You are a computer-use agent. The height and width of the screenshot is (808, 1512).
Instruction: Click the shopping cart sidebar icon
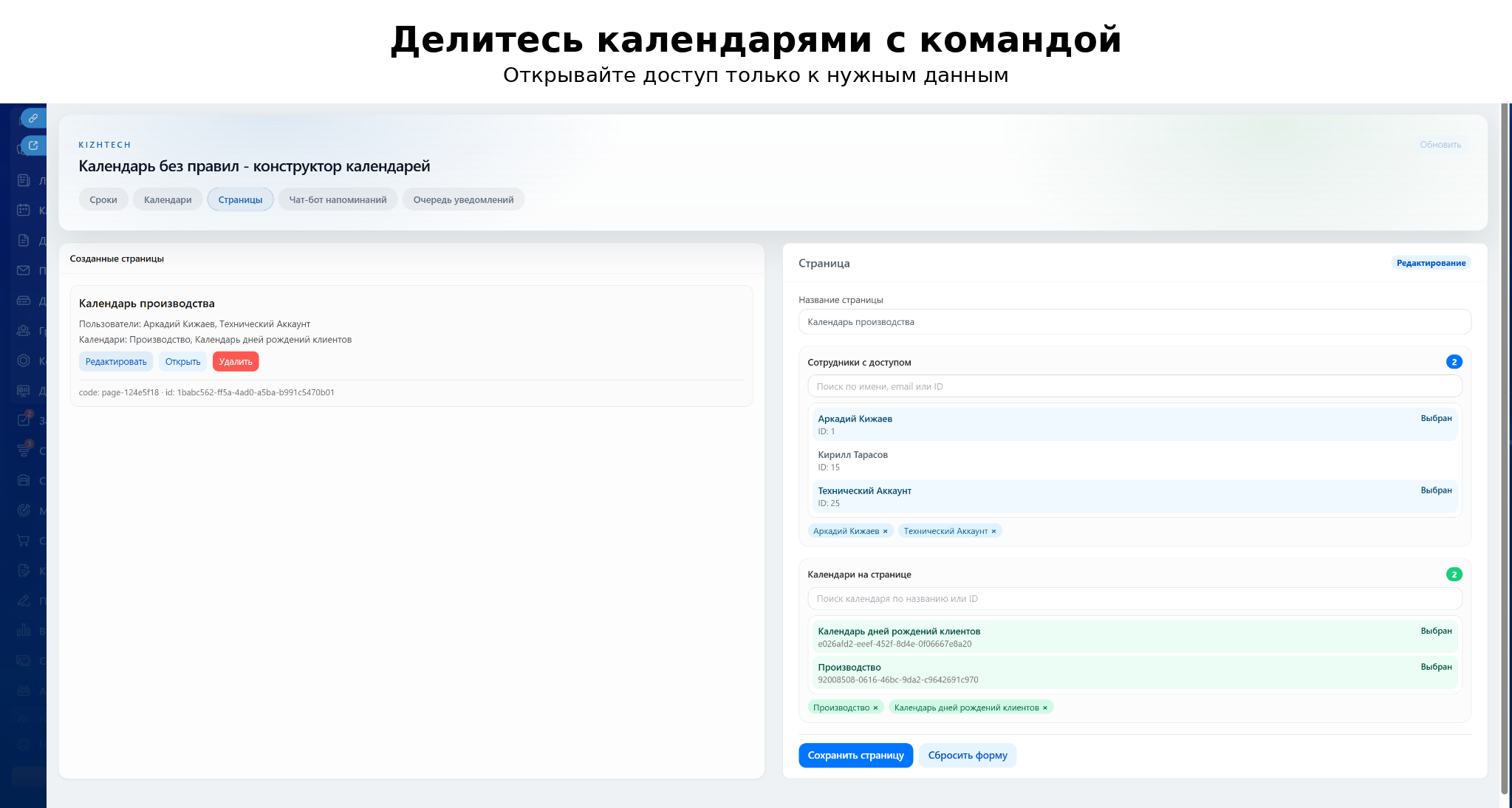coord(24,540)
